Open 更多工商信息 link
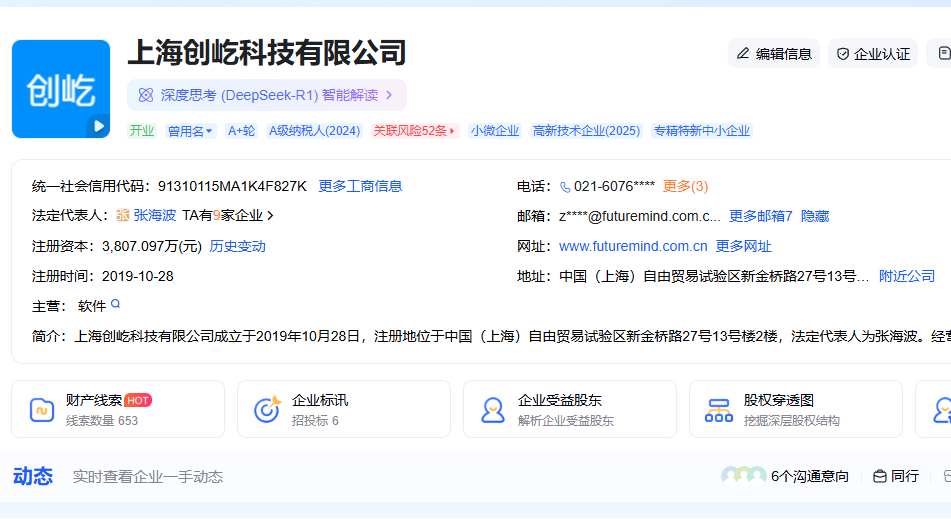Screen dimensions: 951x519 pos(360,186)
